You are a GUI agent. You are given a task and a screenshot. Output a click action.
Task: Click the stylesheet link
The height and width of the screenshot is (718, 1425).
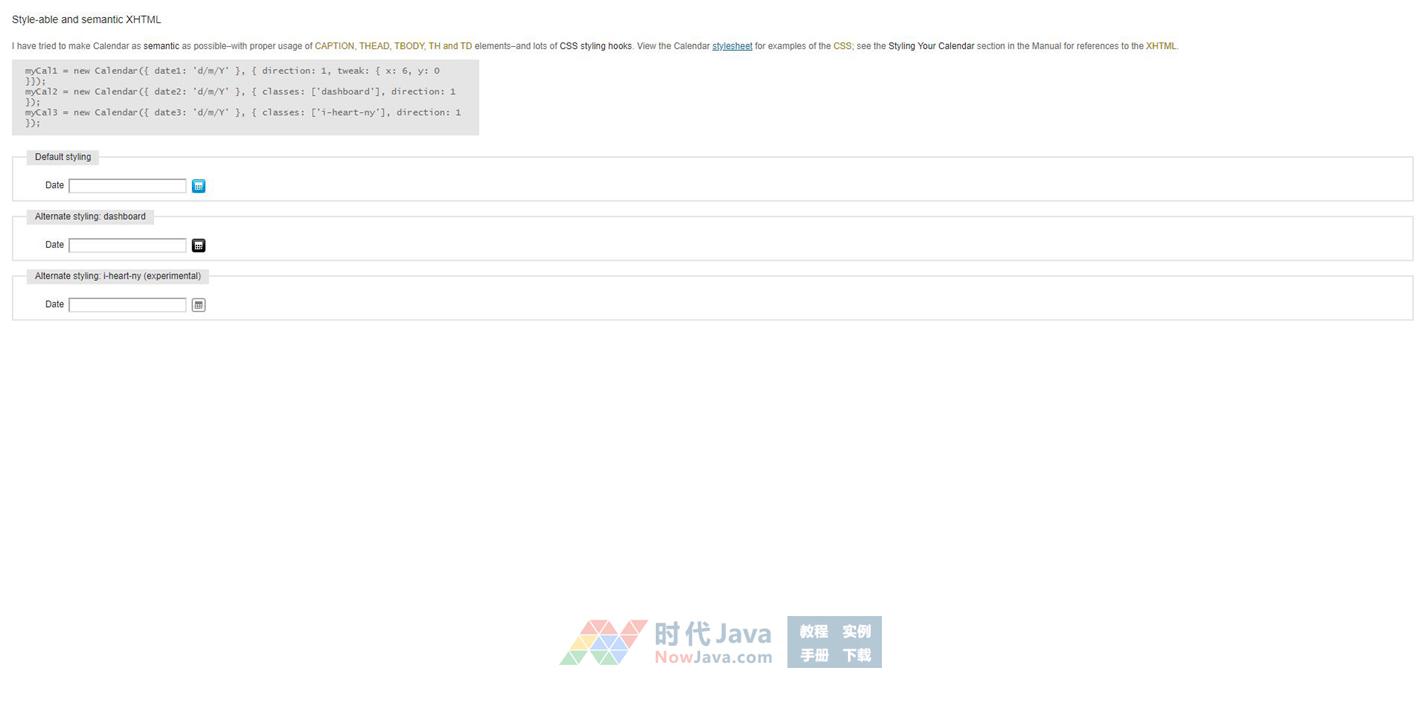(x=732, y=46)
